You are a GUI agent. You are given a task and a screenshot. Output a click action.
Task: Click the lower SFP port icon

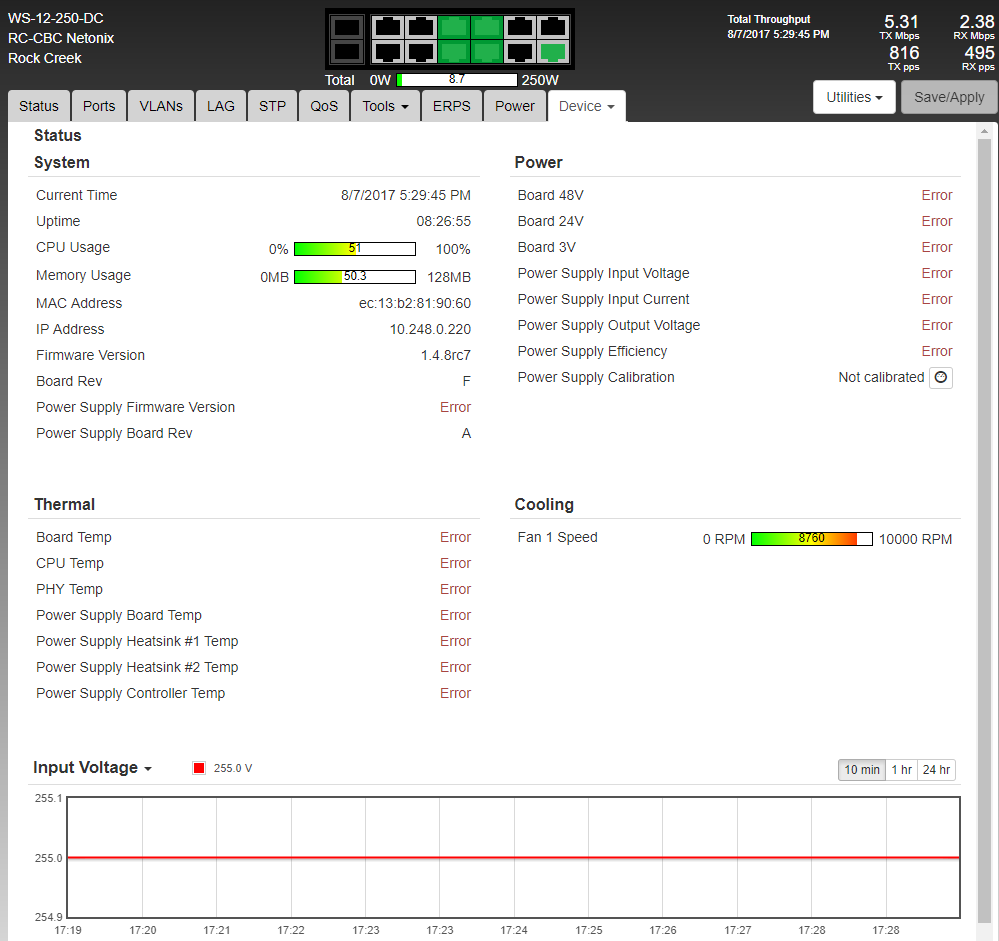coord(346,52)
